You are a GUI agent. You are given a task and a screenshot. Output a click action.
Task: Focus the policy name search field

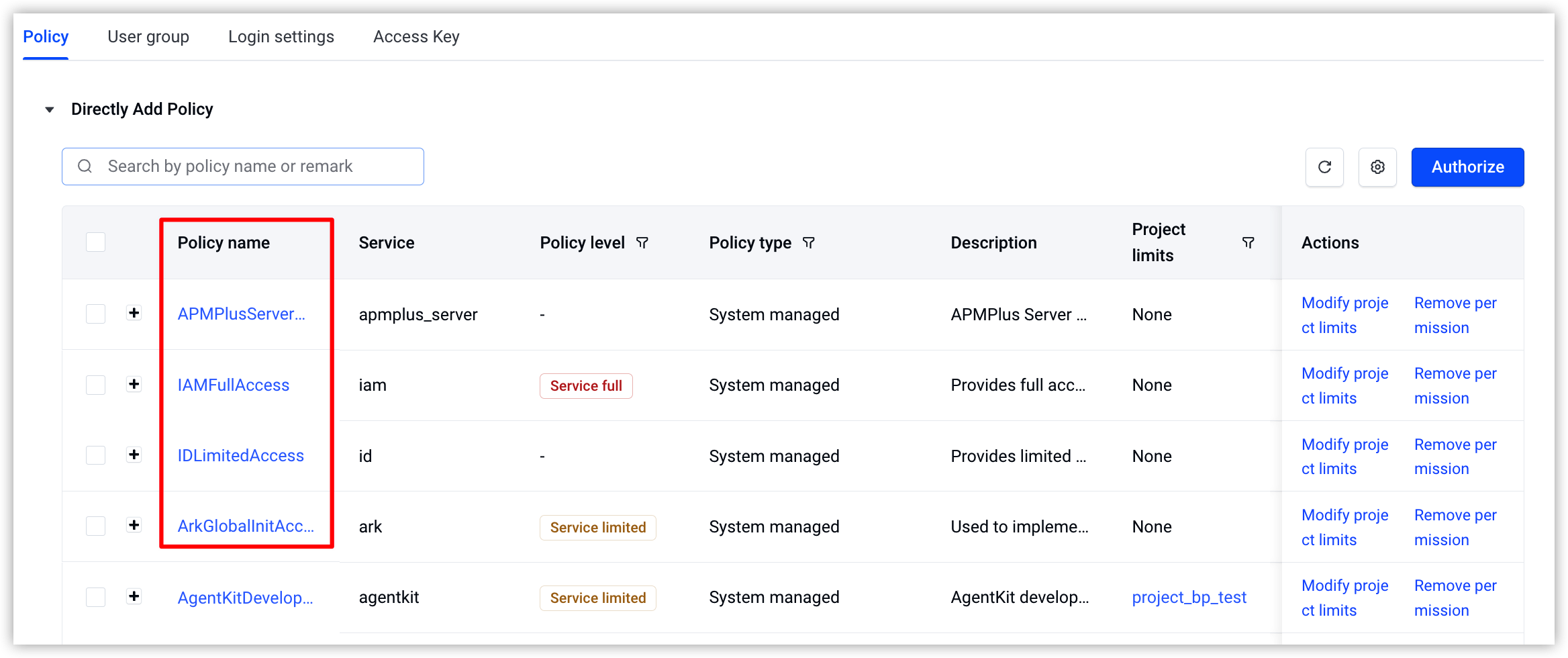pyautogui.click(x=243, y=167)
